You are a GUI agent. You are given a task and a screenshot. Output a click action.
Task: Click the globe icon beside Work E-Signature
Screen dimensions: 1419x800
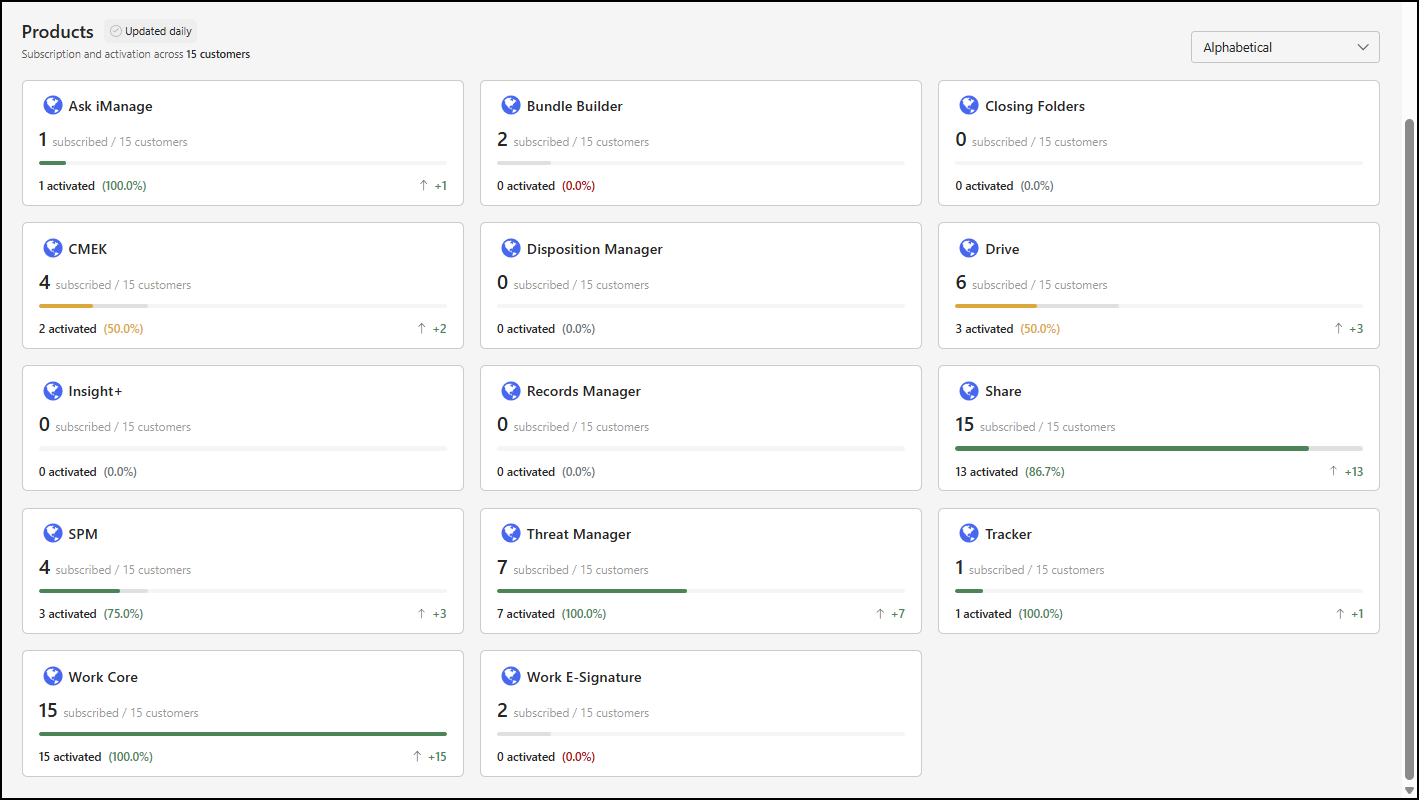511,676
